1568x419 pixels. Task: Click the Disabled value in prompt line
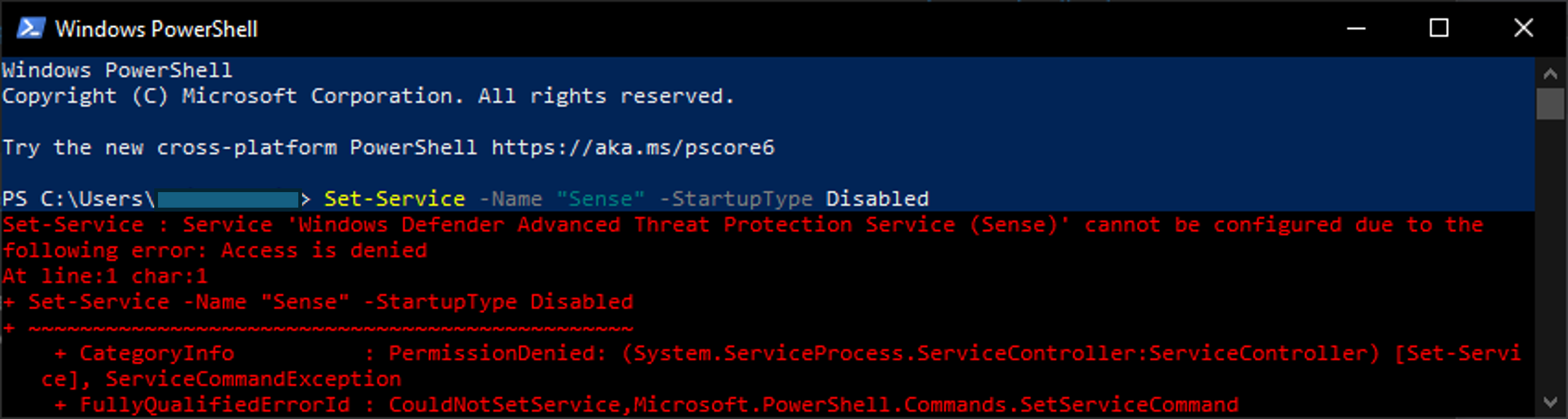(x=877, y=199)
